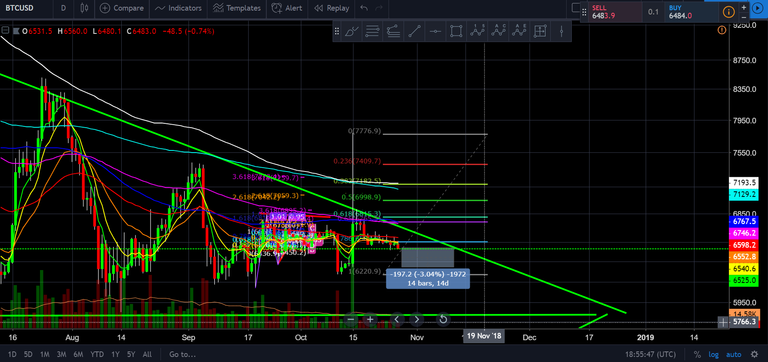Click the redo arrow

tap(378, 8)
